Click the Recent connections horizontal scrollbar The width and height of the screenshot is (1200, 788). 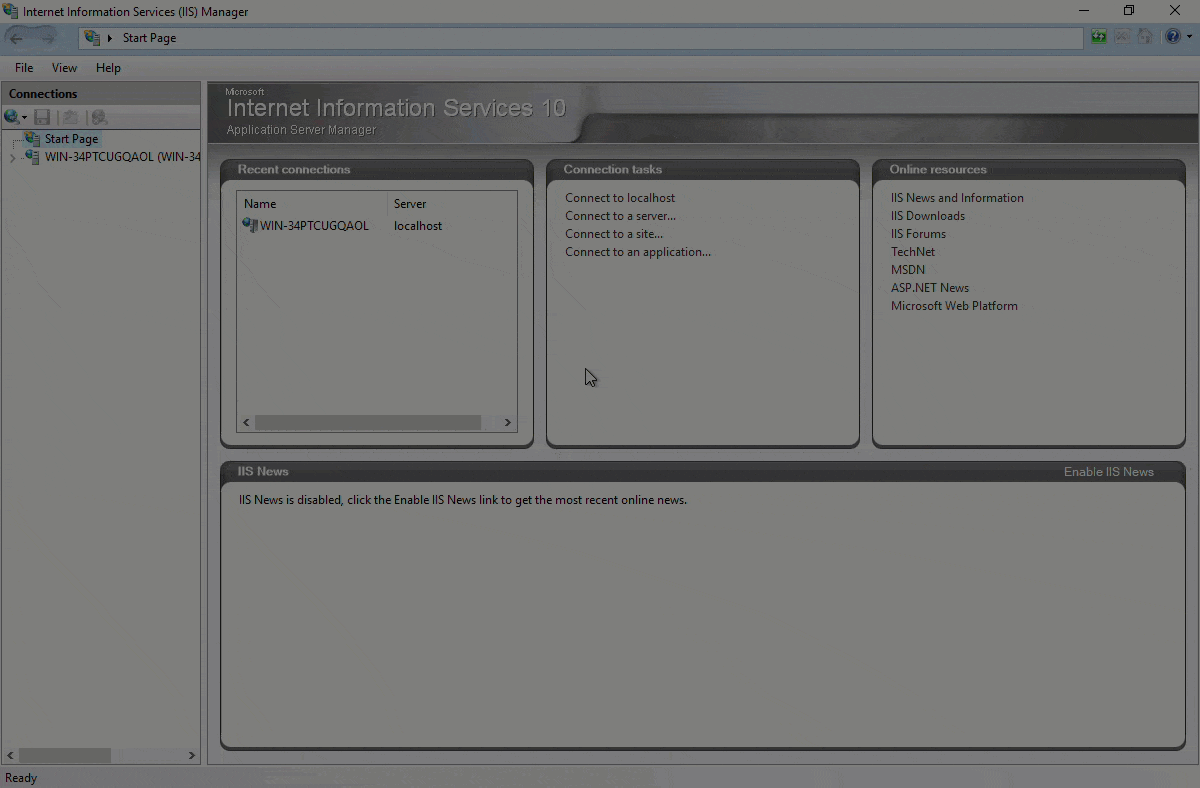[367, 423]
